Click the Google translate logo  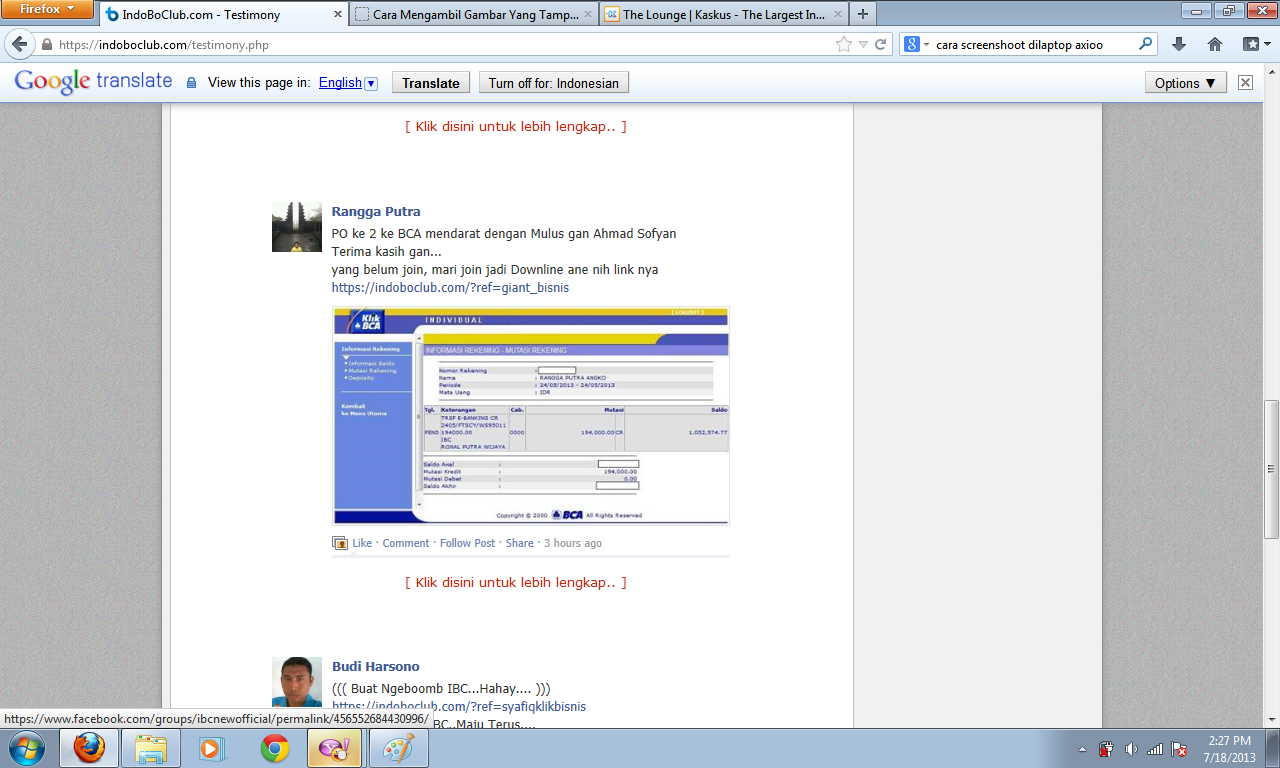click(x=93, y=82)
